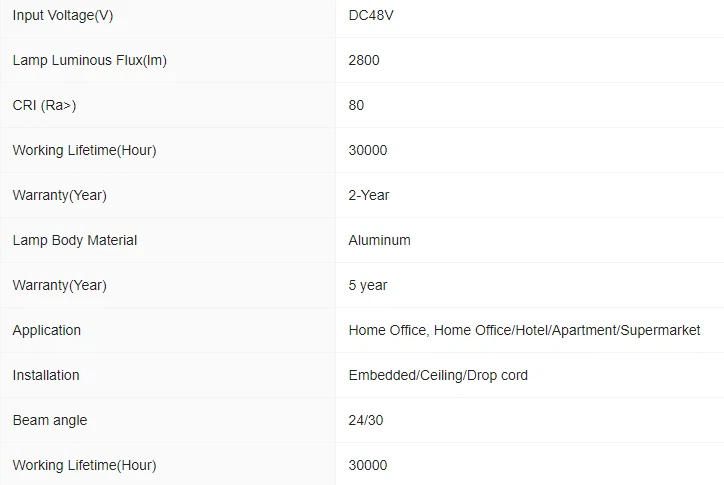Select the 5 year warranty value
This screenshot has width=724, height=485.
point(368,285)
